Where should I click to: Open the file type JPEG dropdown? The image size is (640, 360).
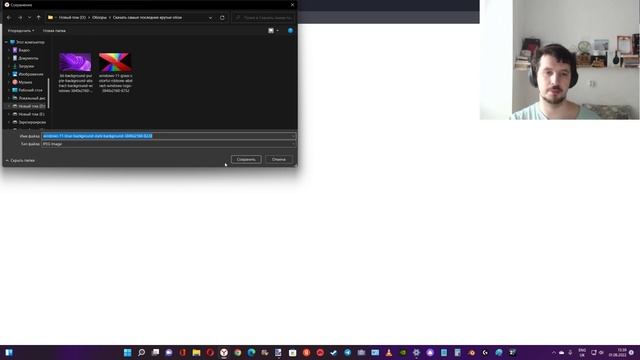[x=169, y=144]
